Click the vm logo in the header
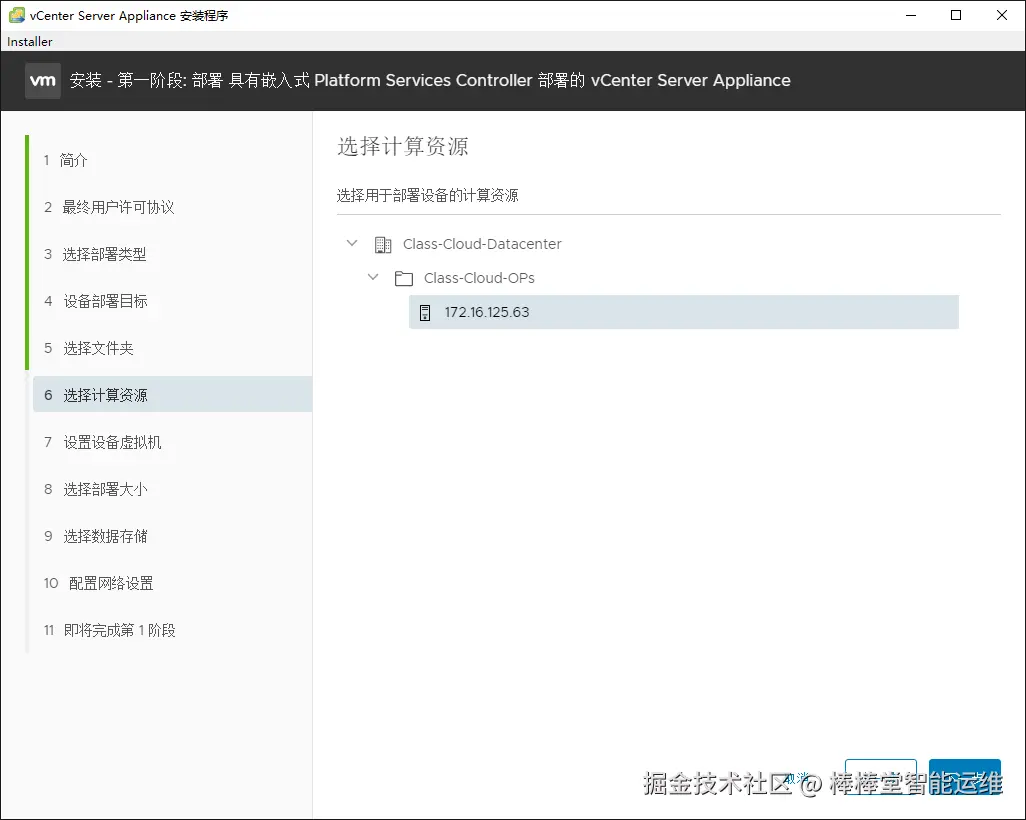The width and height of the screenshot is (1026, 820). [43, 80]
